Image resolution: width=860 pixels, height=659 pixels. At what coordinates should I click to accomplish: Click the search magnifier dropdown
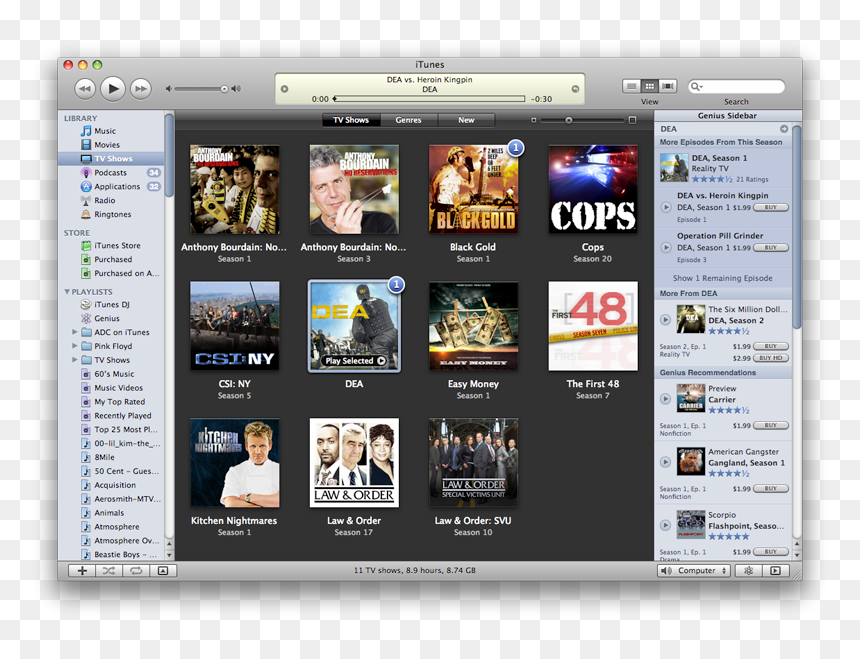(x=697, y=87)
